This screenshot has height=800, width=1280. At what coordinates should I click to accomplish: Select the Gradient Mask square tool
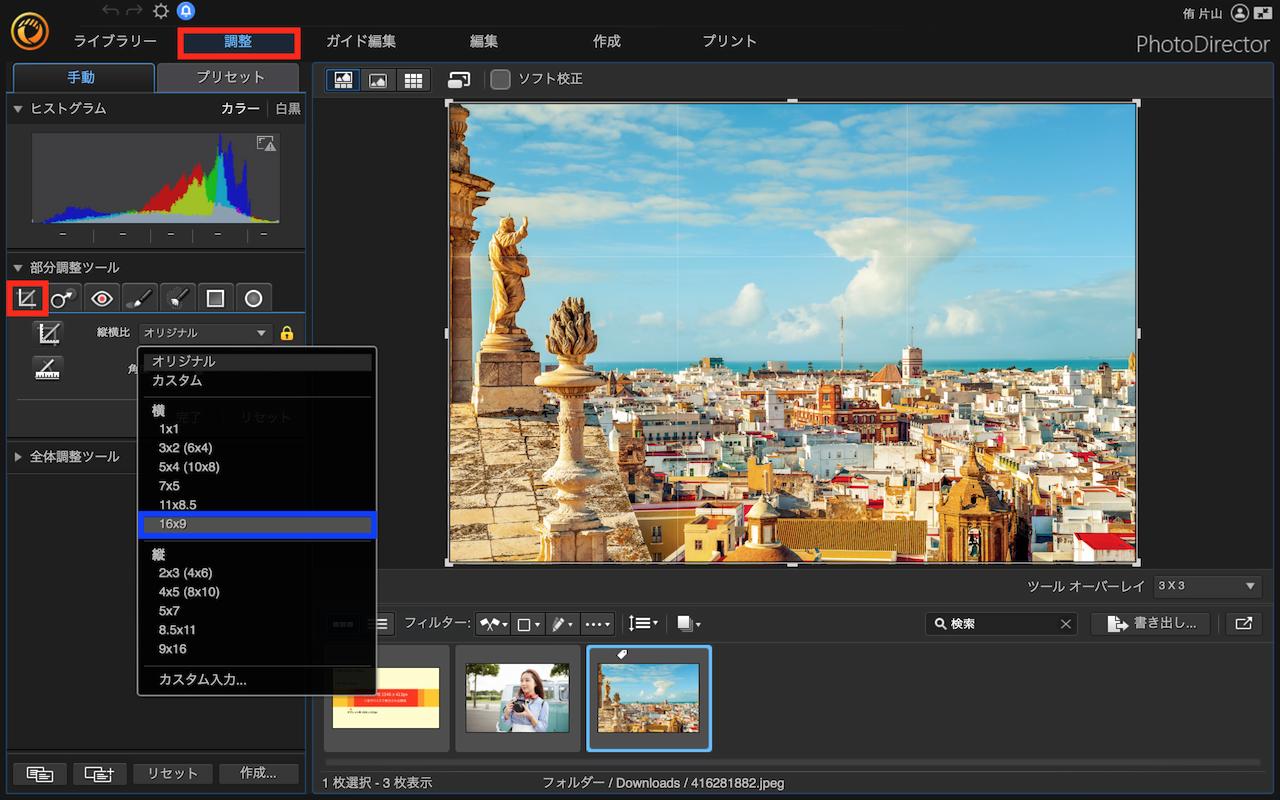click(215, 298)
